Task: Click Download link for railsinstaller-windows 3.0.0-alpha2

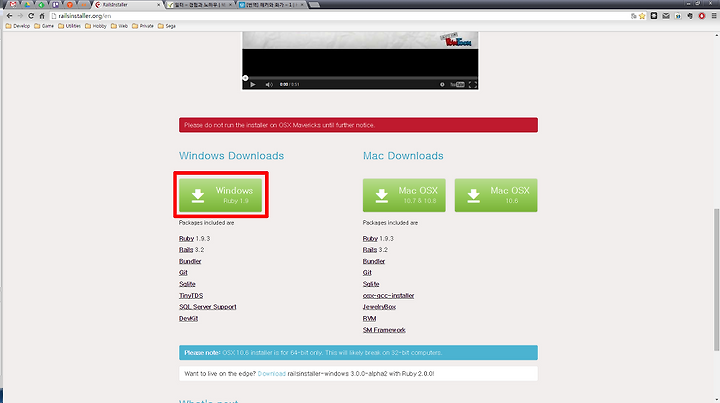Action: tap(271, 374)
